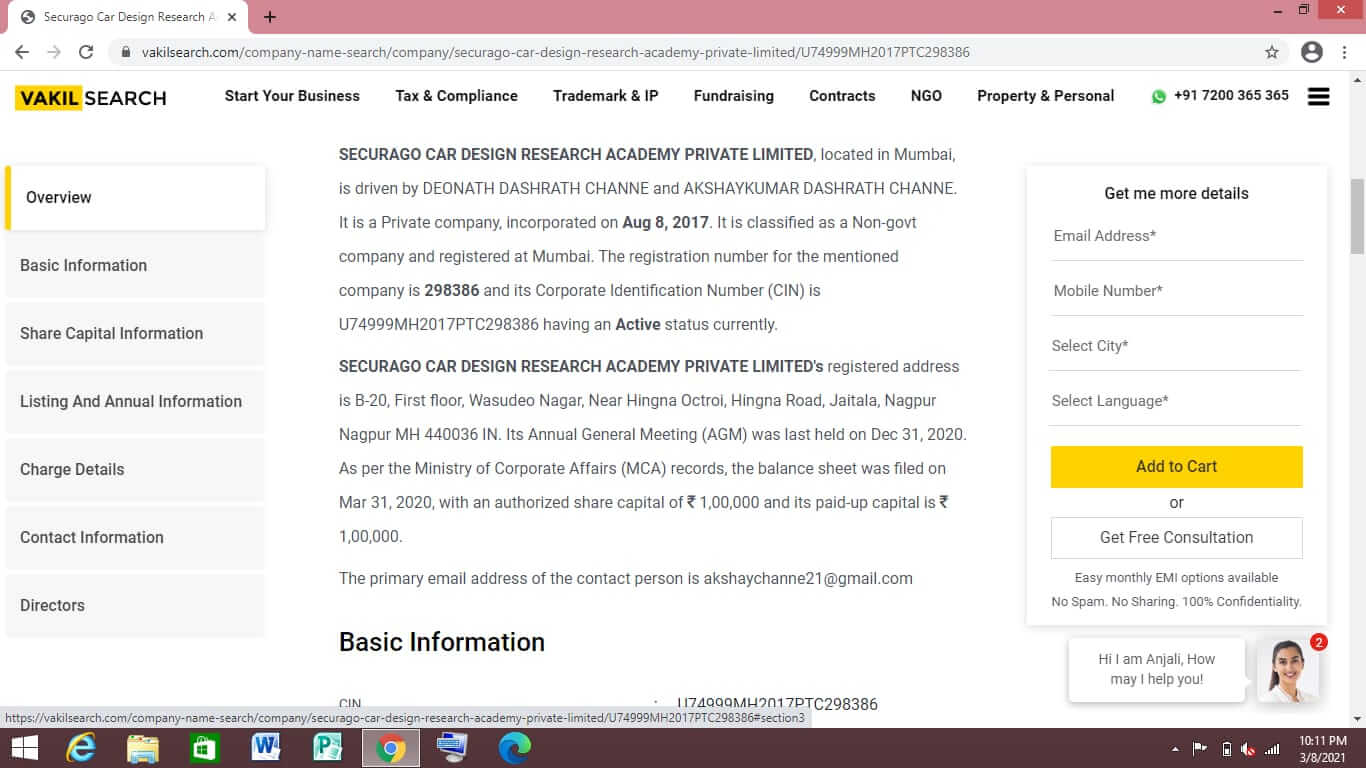
Task: Click the Vakilsearch logo
Action: click(91, 97)
